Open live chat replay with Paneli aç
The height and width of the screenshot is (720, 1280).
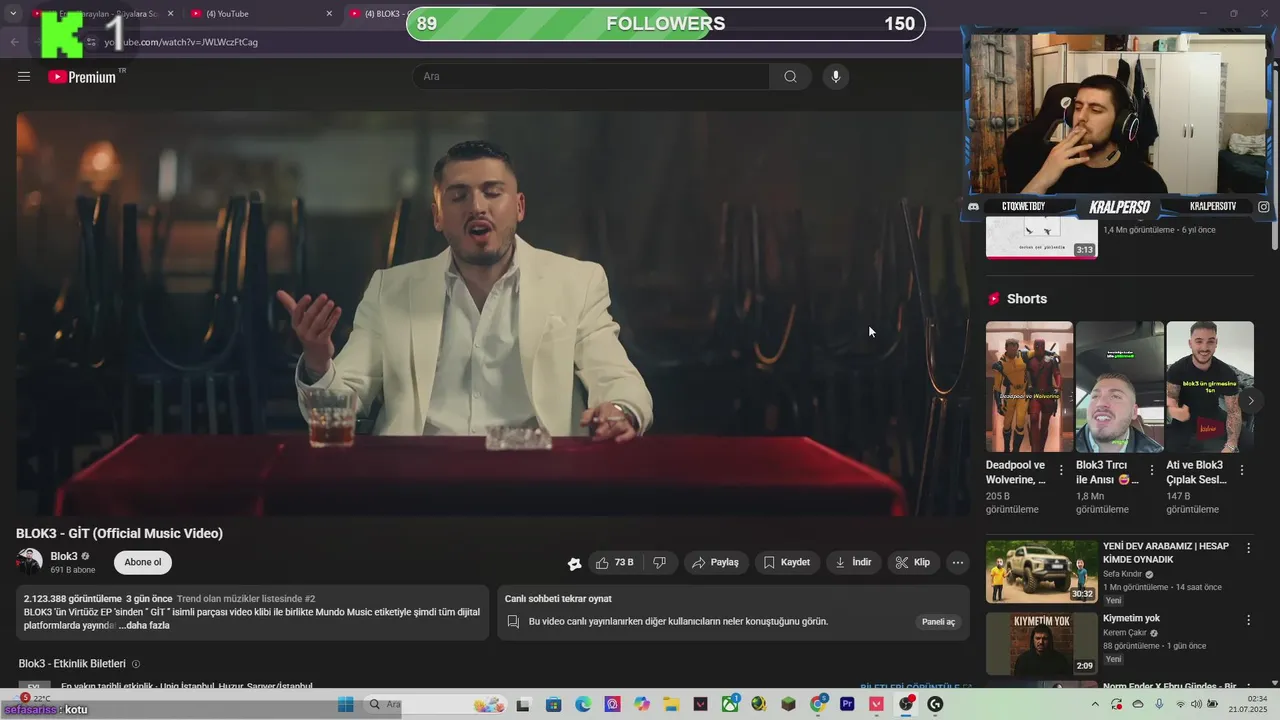point(938,622)
